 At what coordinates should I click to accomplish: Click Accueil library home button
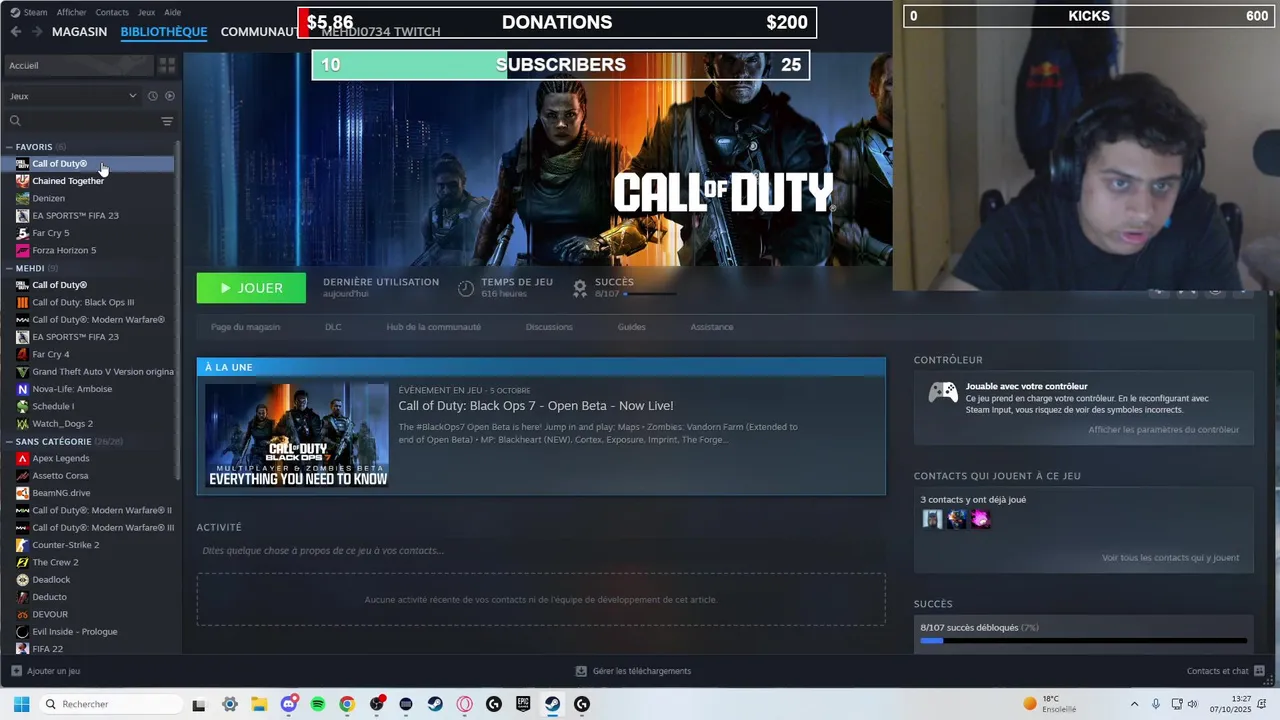click(x=79, y=65)
